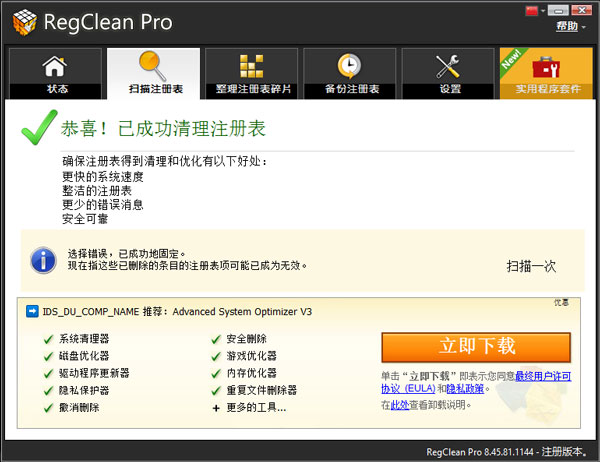The image size is (600, 462).
Task: Click checkmark beside 安全删除
Action: [216, 339]
